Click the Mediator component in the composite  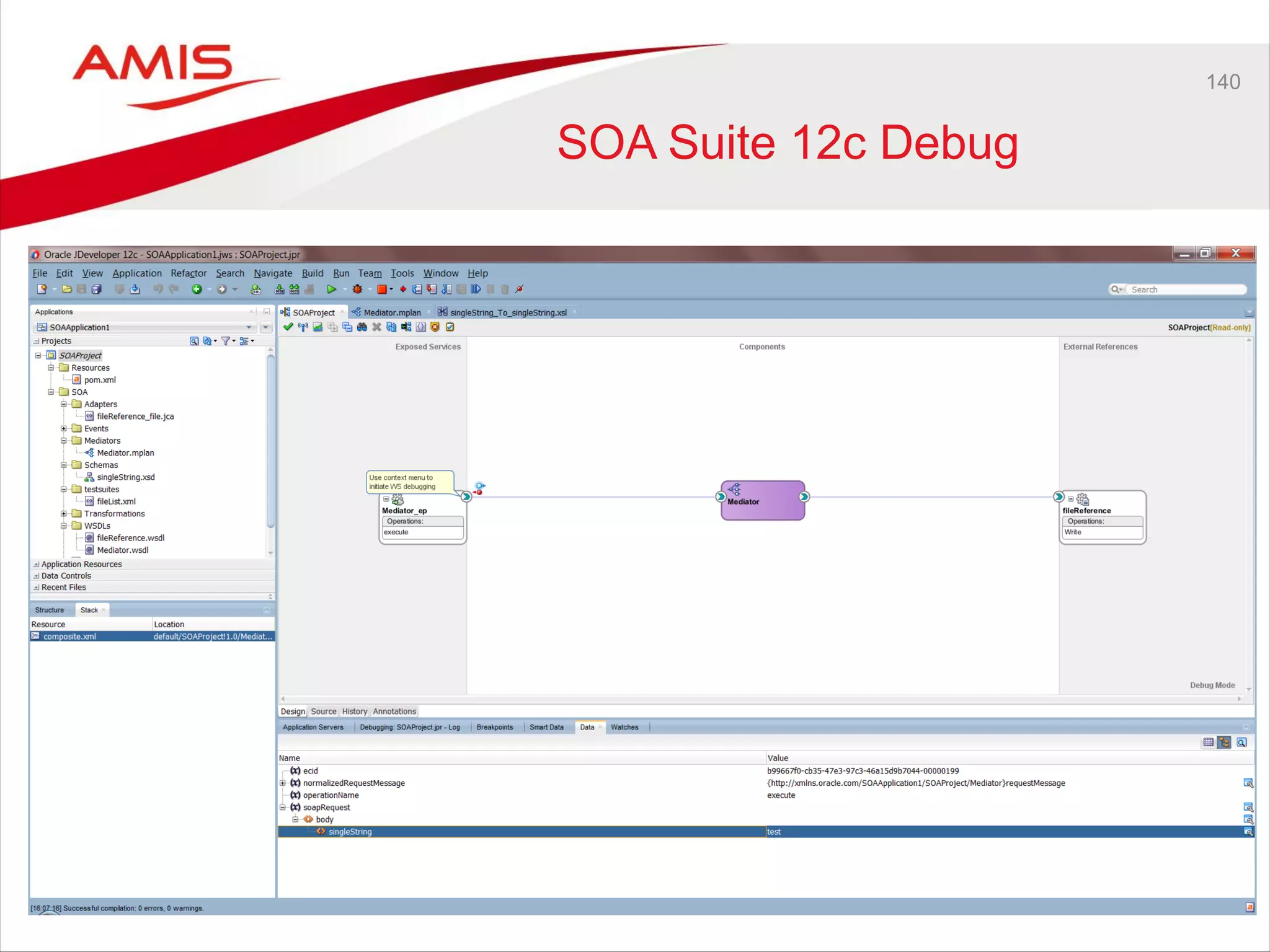(x=763, y=500)
